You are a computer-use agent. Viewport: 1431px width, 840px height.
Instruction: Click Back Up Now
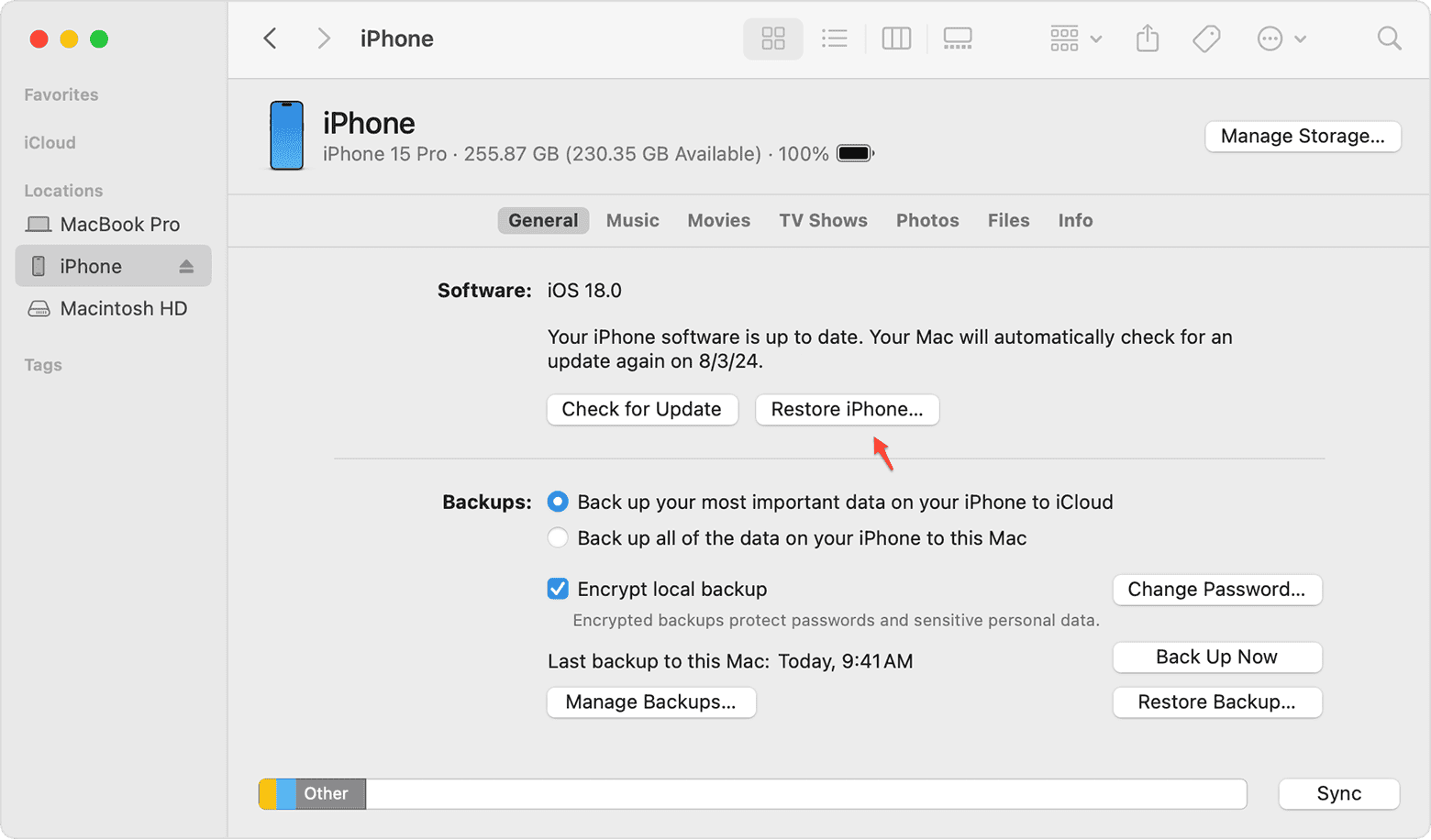pos(1216,657)
